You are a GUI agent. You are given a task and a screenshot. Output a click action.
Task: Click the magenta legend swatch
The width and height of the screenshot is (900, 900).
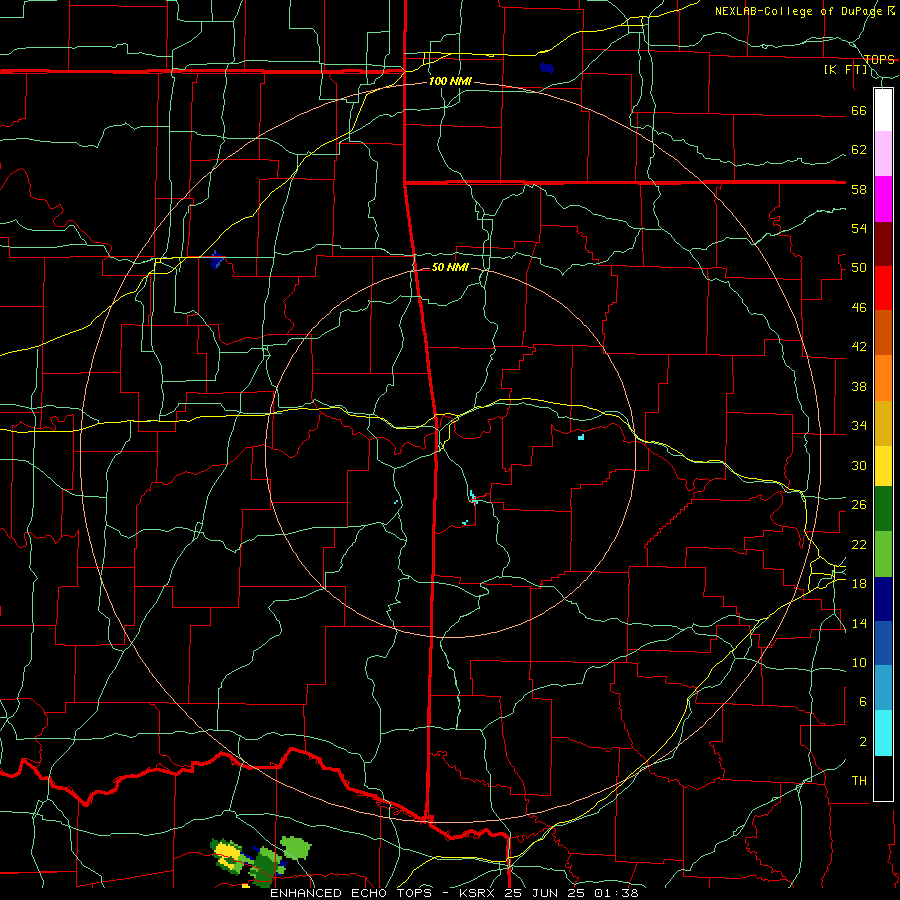point(883,199)
